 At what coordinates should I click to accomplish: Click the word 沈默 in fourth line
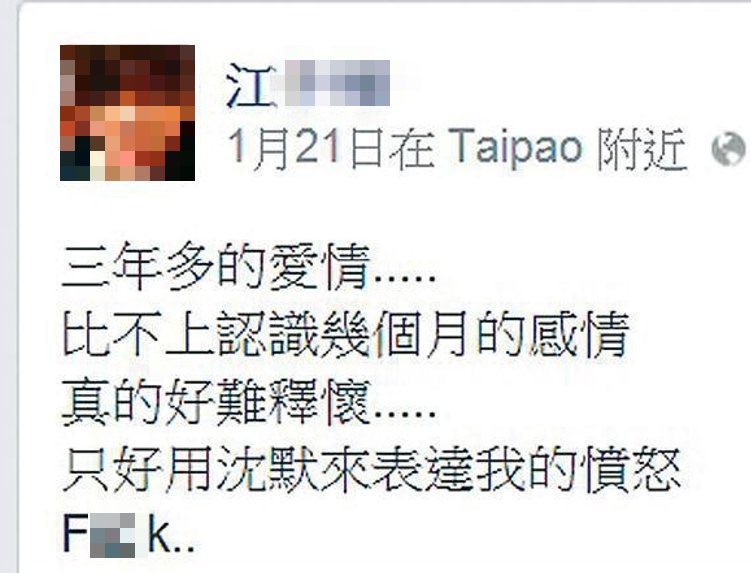click(x=267, y=469)
